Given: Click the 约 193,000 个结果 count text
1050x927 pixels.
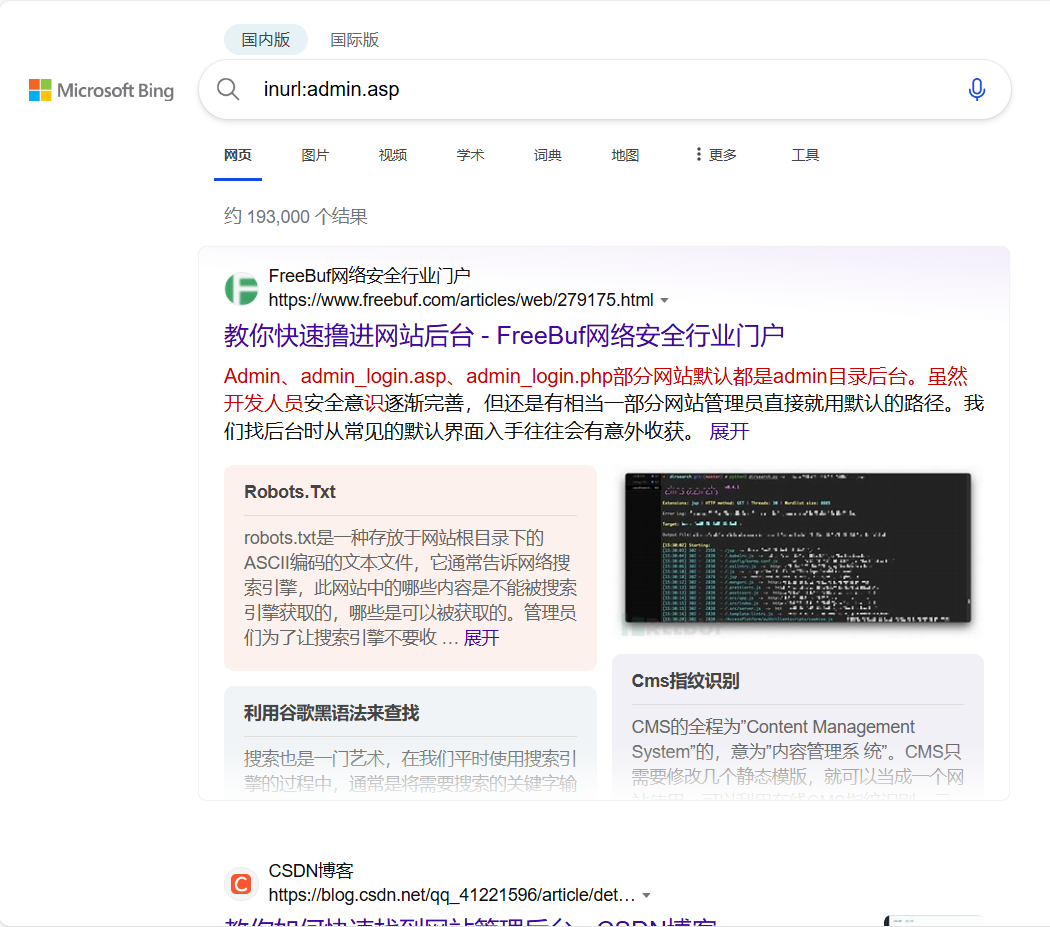Looking at the screenshot, I should 295,216.
